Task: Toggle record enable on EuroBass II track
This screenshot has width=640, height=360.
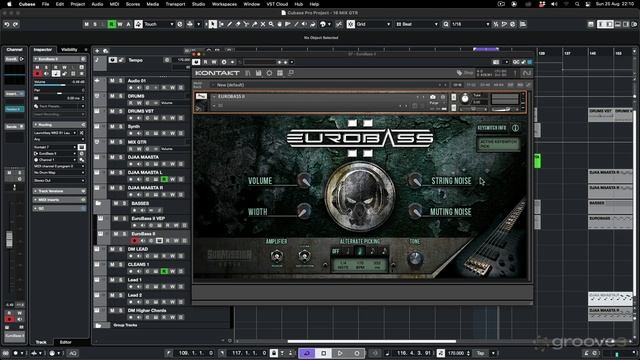Action: pyautogui.click(x=135, y=241)
